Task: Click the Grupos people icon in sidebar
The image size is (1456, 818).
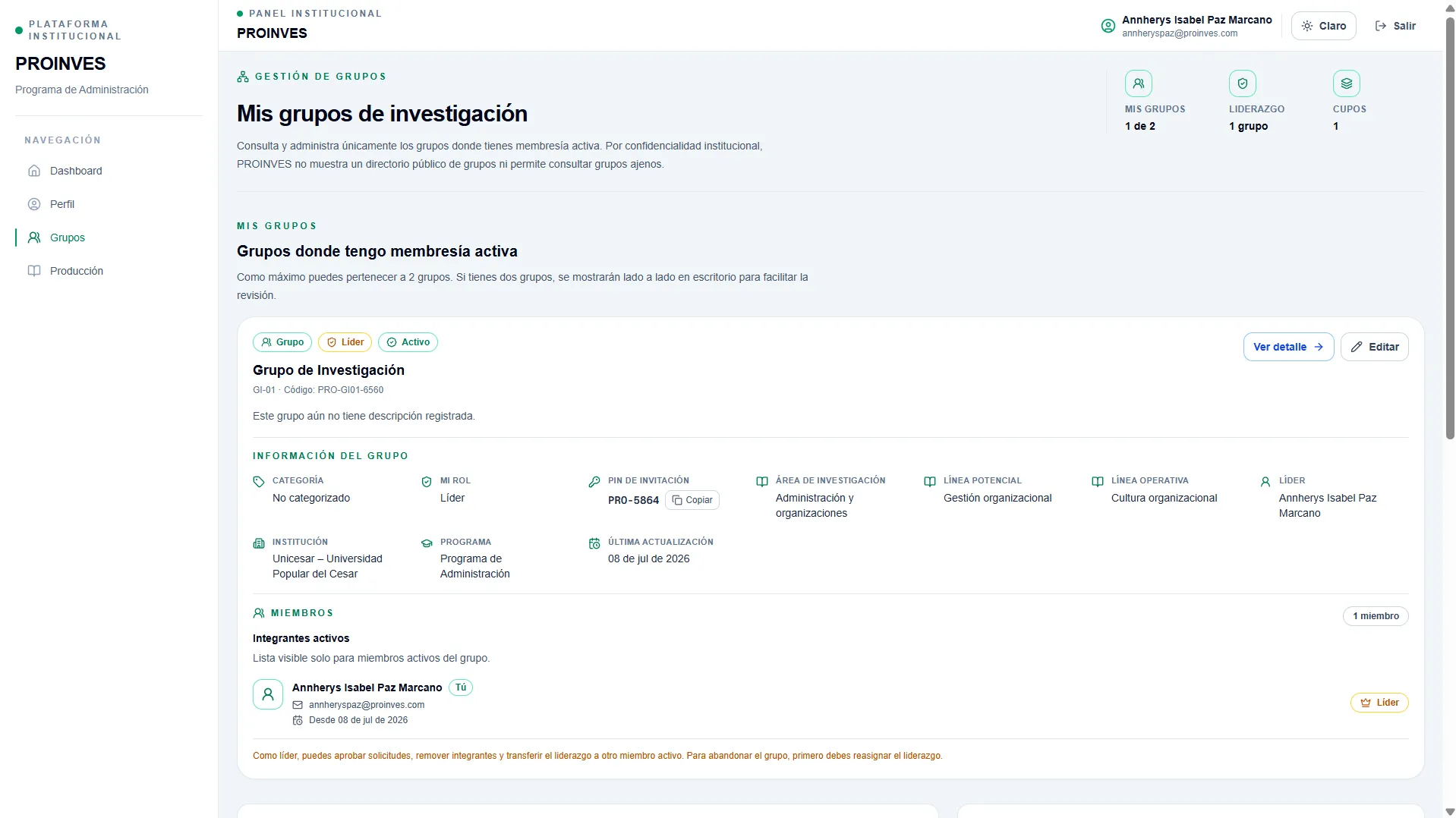Action: click(34, 238)
